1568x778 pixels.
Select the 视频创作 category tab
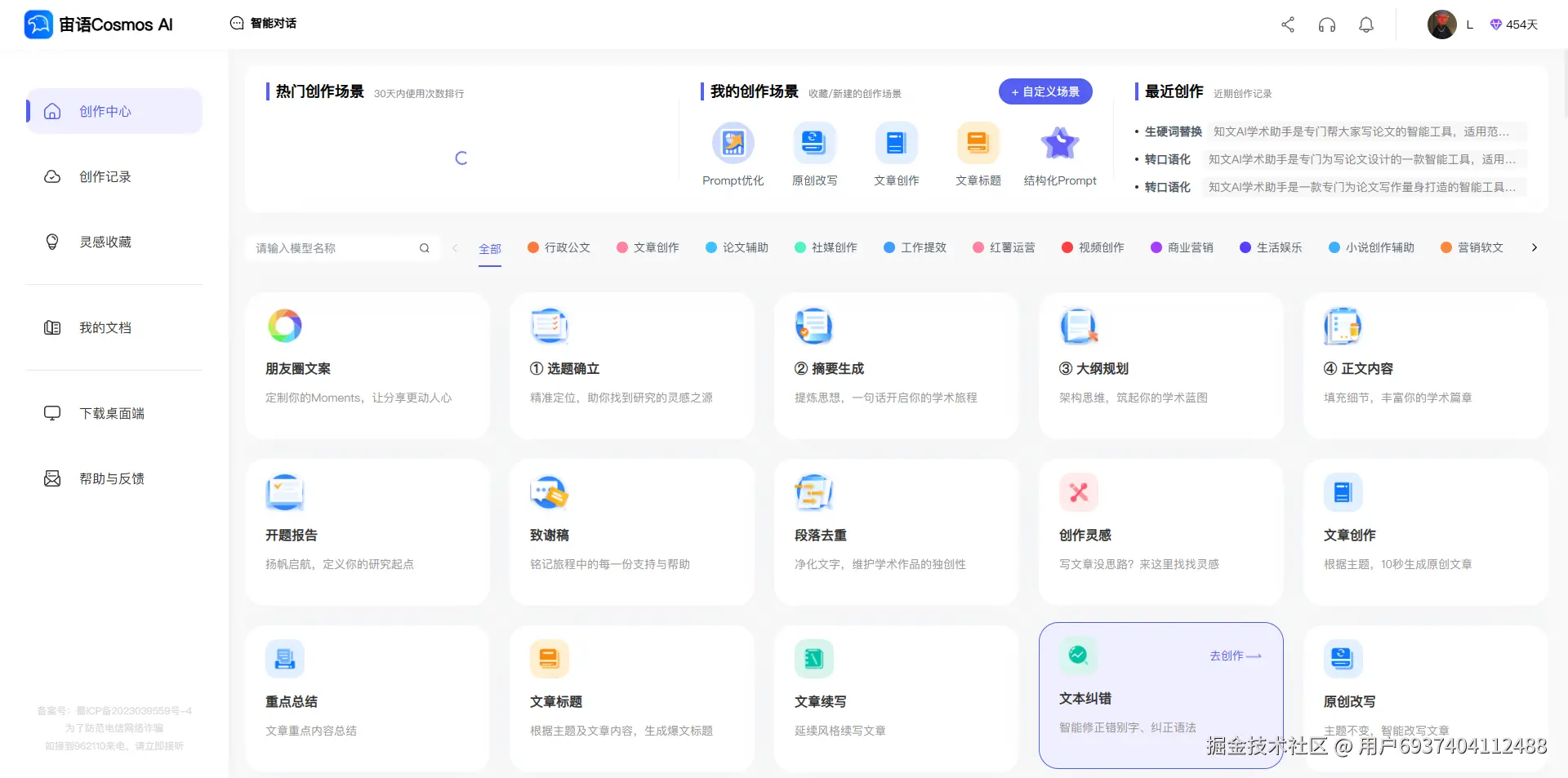tap(1094, 247)
